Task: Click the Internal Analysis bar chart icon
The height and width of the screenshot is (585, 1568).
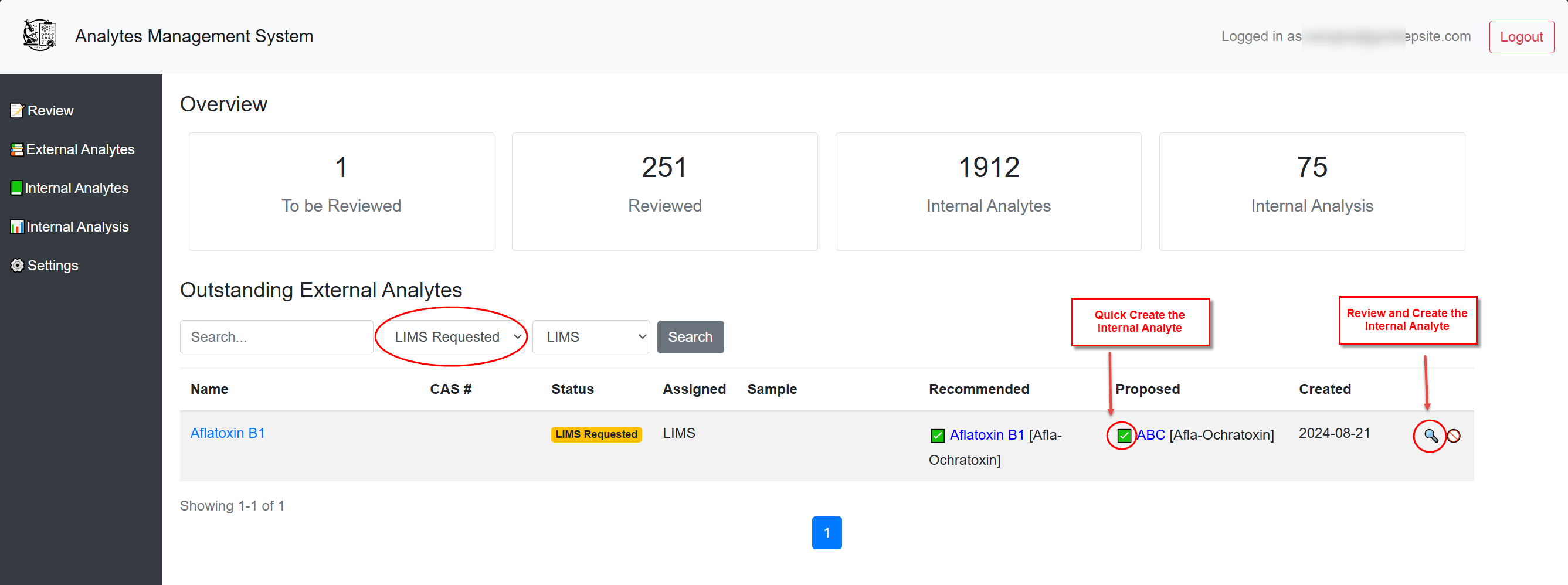Action: [17, 227]
